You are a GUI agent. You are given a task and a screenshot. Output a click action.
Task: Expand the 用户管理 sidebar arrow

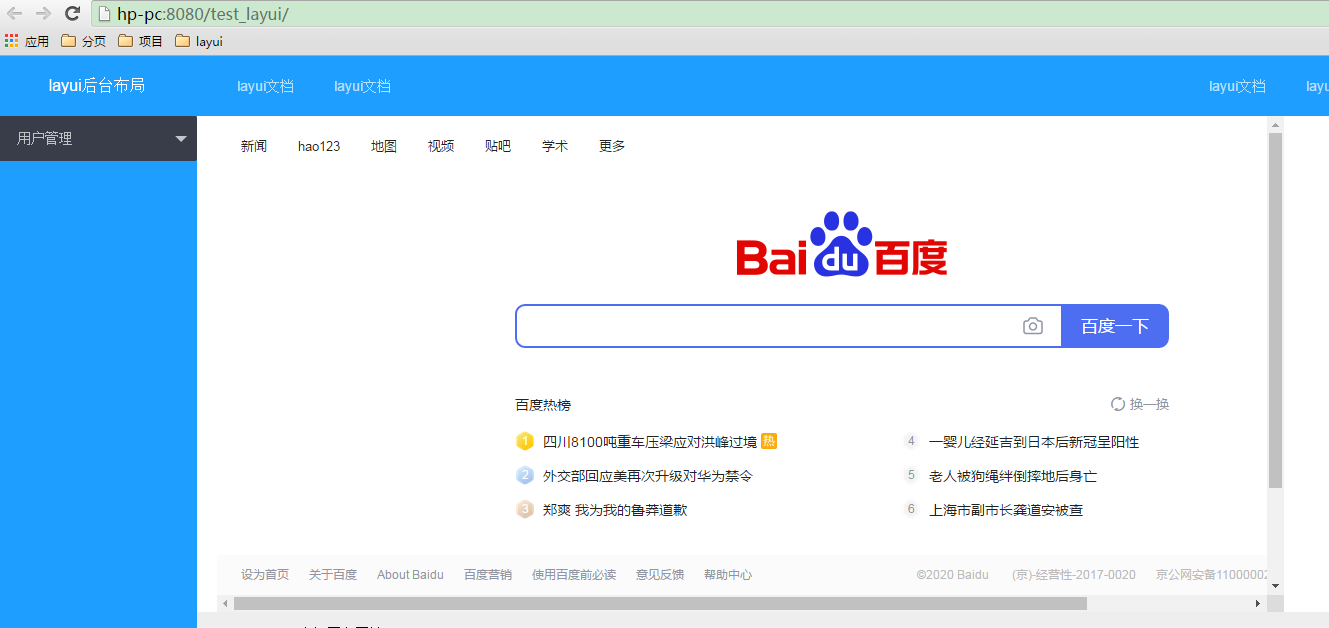(x=181, y=138)
